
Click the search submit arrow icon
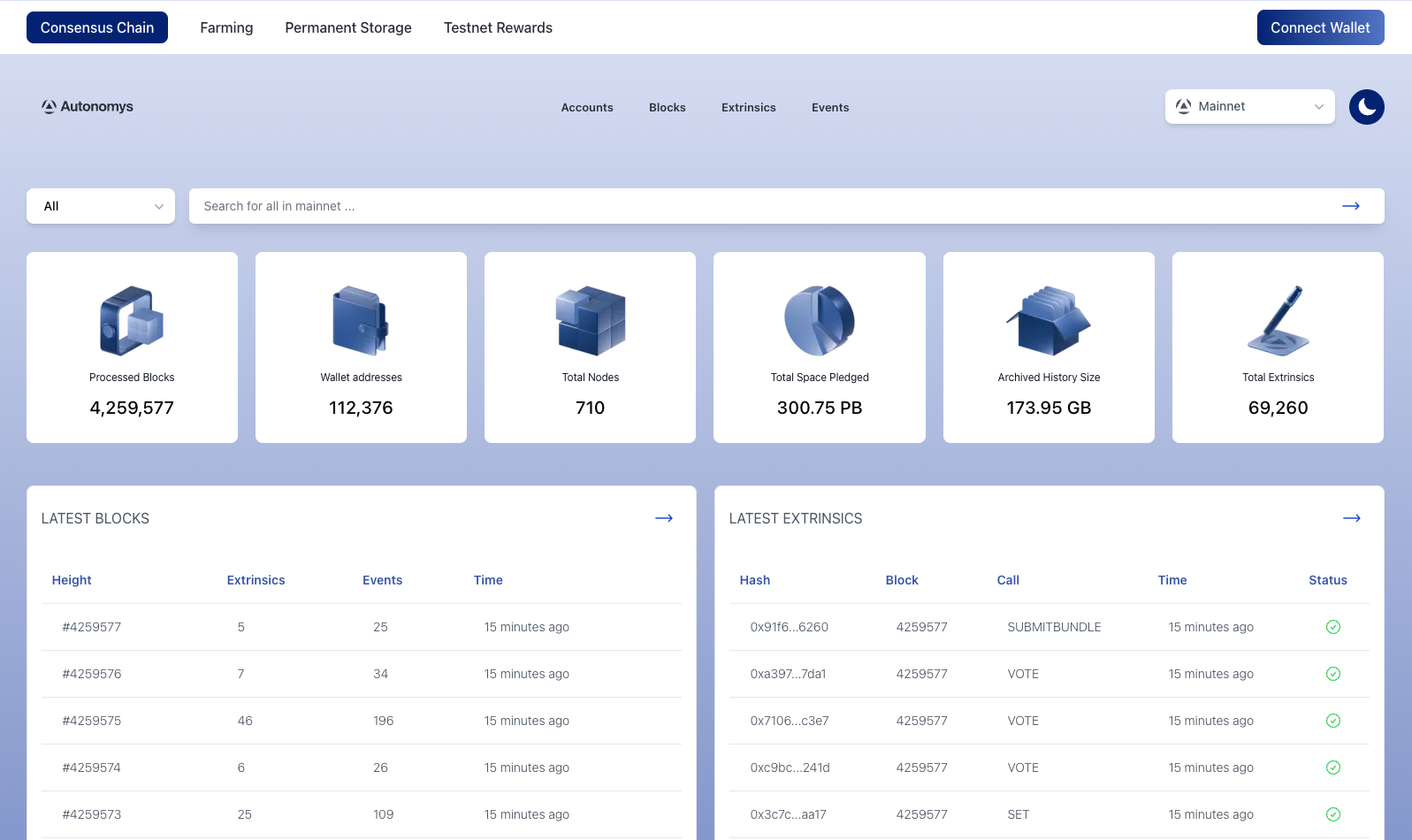coord(1350,206)
